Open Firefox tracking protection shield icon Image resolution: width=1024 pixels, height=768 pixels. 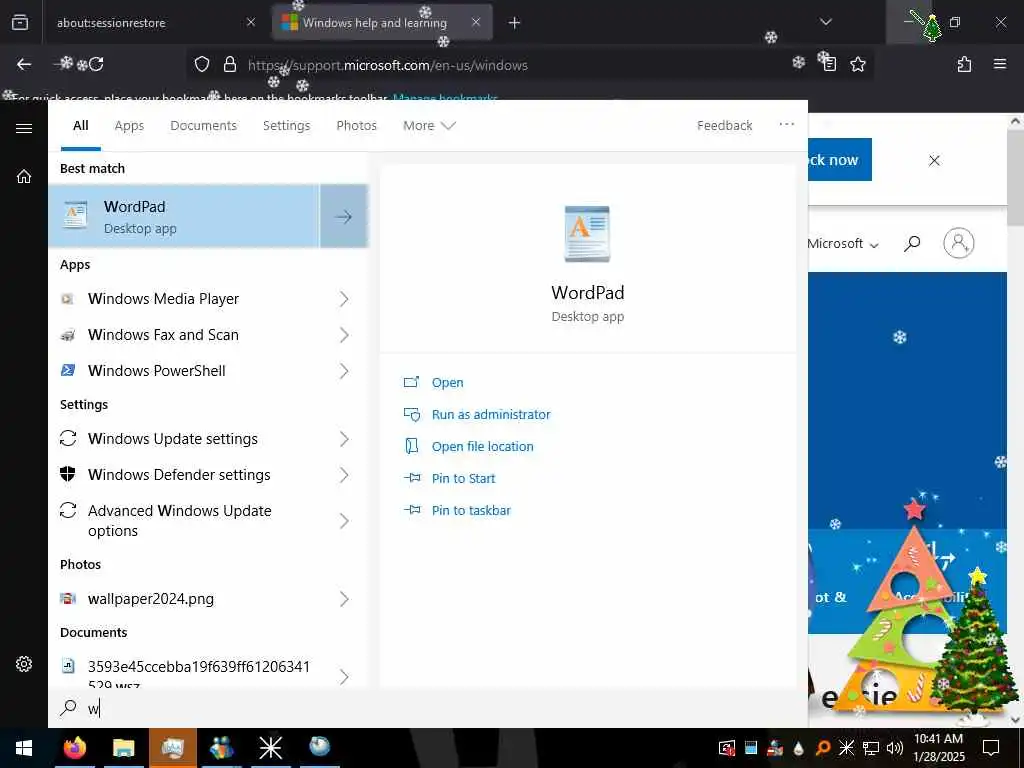click(202, 64)
